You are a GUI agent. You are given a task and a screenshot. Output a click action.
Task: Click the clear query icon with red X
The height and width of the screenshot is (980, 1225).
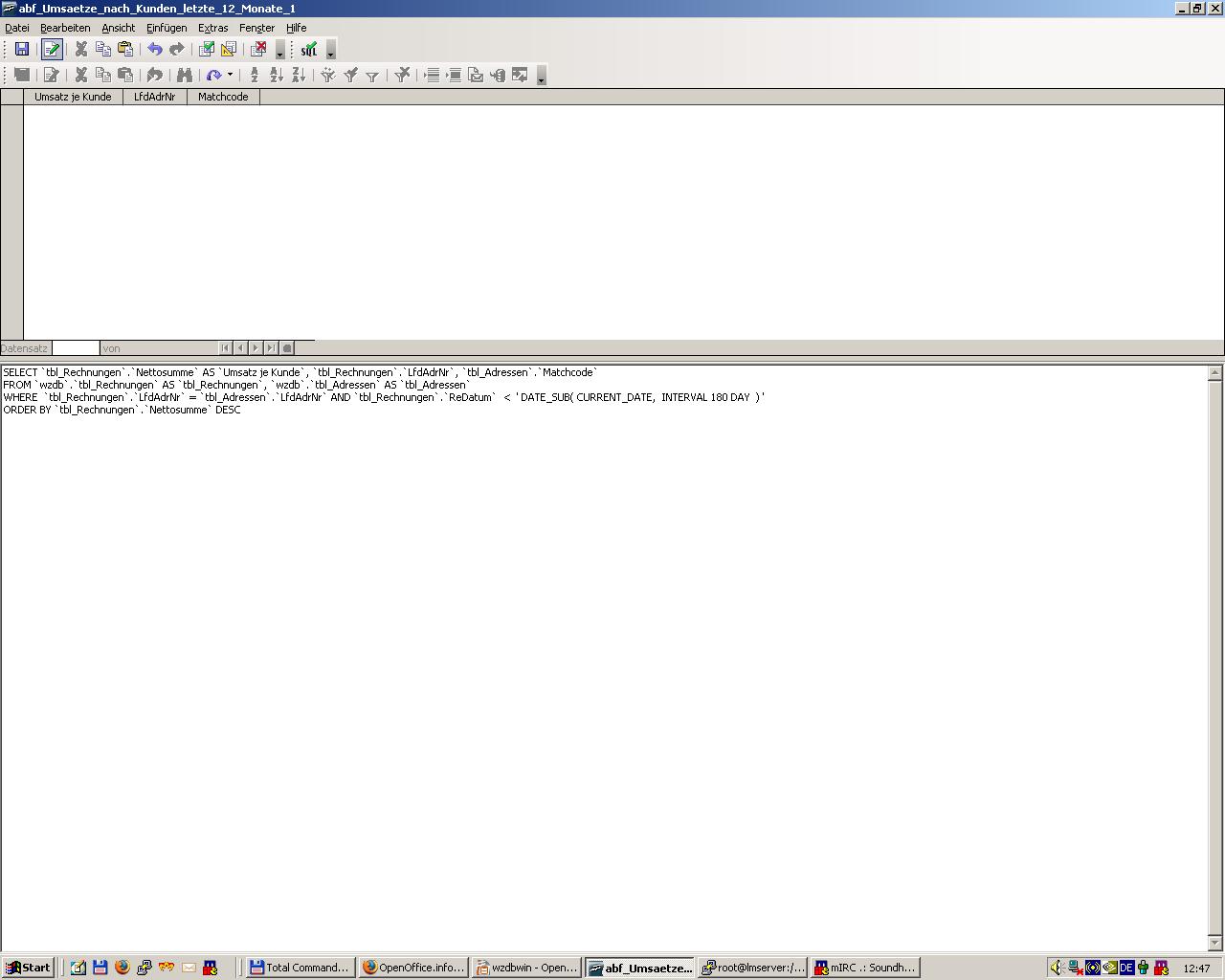click(258, 50)
